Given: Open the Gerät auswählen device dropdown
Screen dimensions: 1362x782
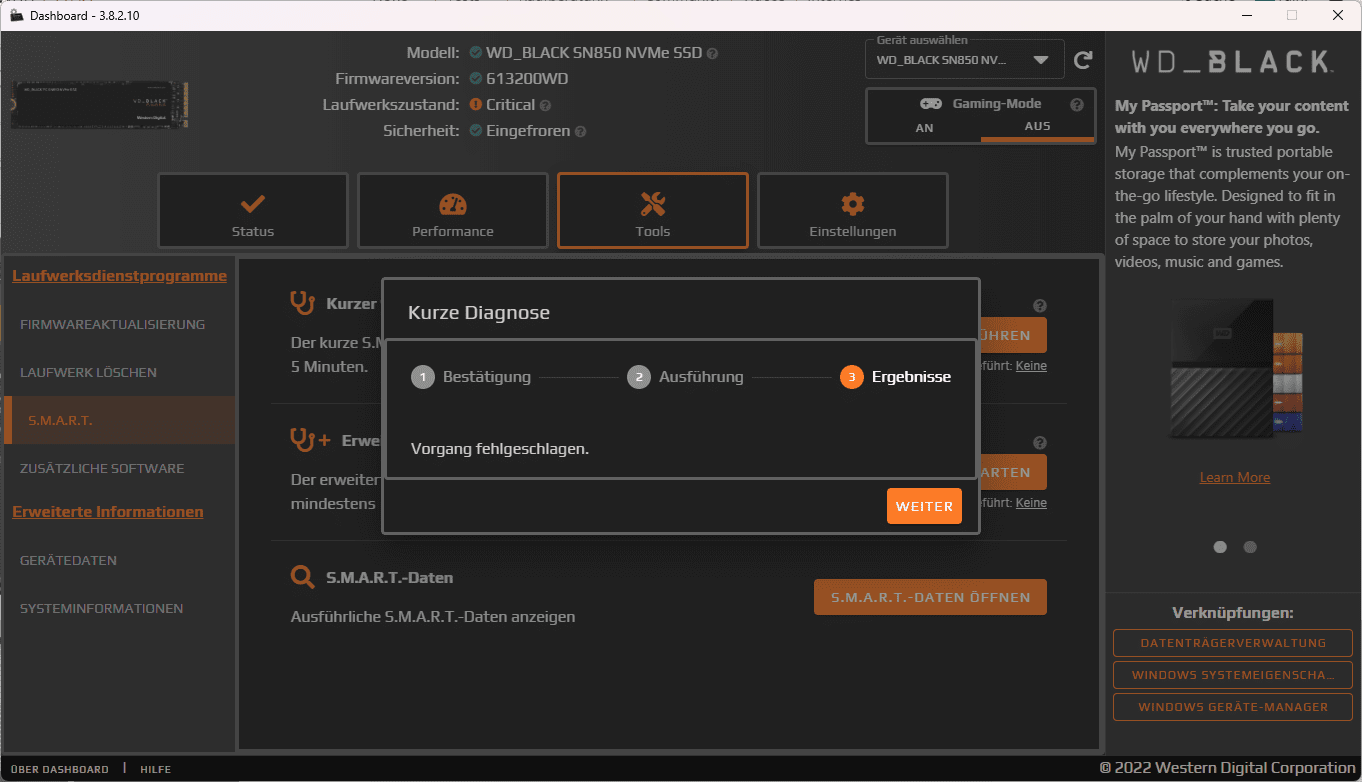Looking at the screenshot, I should [x=964, y=60].
